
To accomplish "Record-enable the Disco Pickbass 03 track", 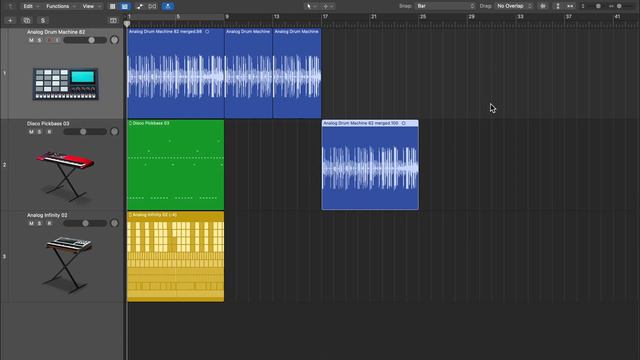I will [49, 132].
